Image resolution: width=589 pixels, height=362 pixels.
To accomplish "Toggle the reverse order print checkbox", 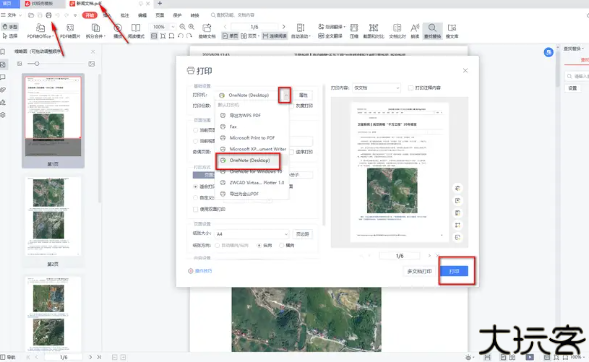I will click(292, 152).
